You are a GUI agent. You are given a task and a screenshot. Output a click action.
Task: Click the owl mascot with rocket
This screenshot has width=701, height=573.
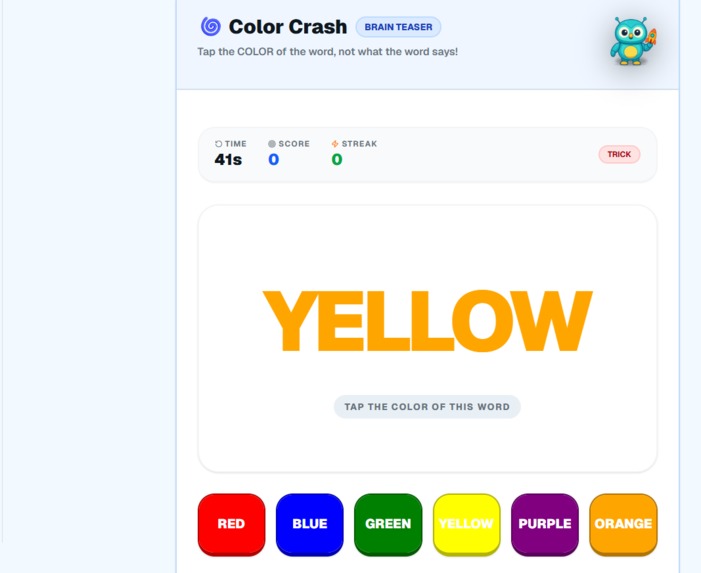point(633,41)
